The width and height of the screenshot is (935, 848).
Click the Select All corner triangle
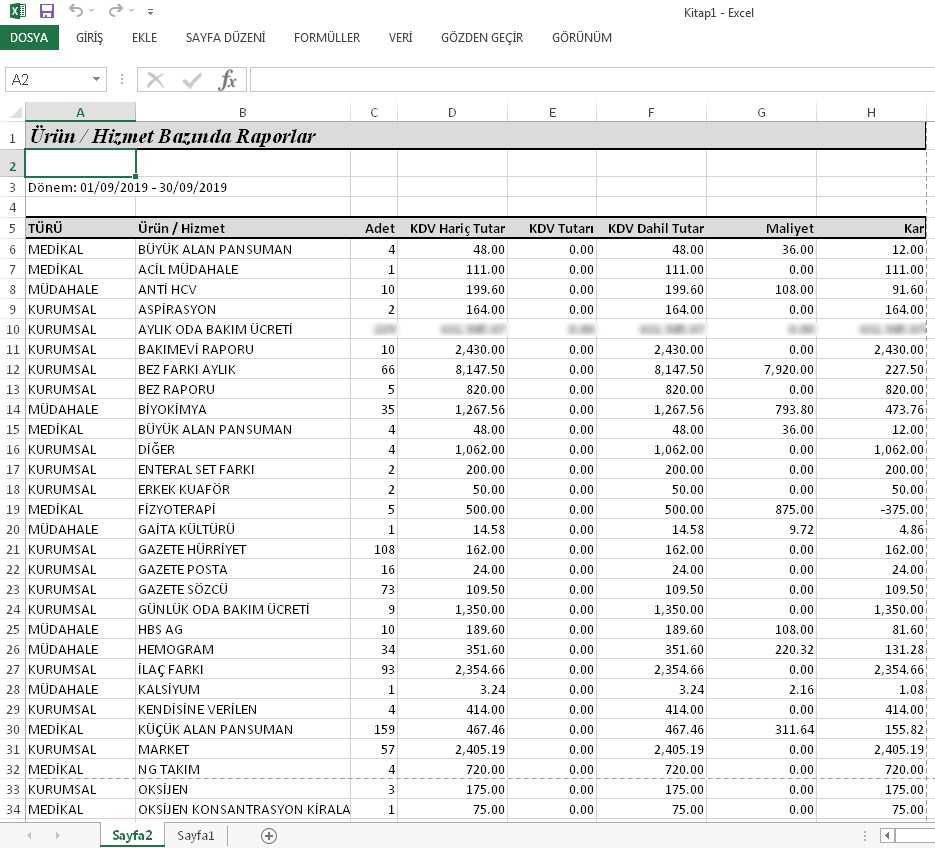coord(17,112)
